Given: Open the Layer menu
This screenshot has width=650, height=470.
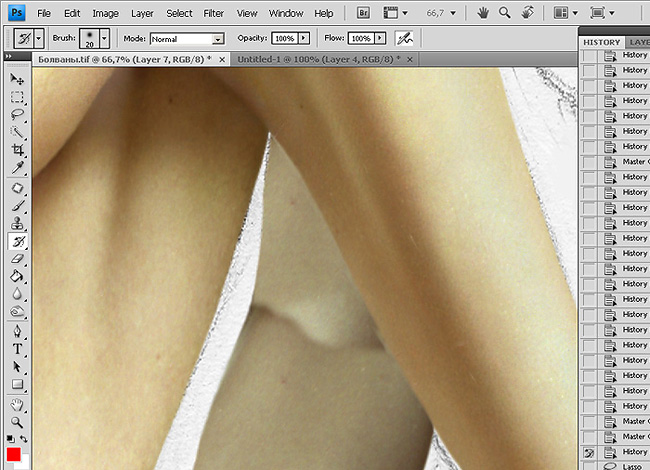Looking at the screenshot, I should [x=142, y=14].
